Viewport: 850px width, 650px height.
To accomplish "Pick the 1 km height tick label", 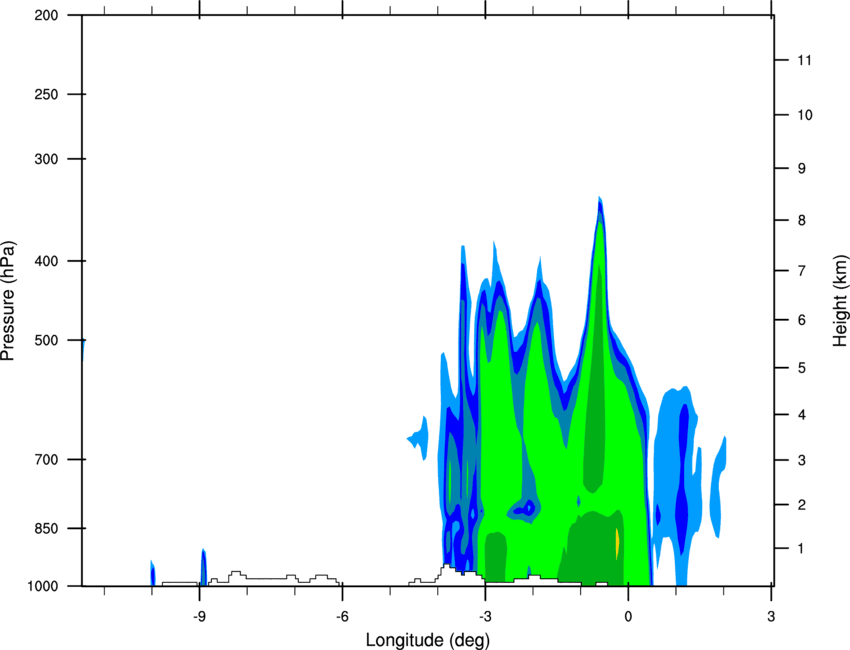I will pyautogui.click(x=801, y=549).
